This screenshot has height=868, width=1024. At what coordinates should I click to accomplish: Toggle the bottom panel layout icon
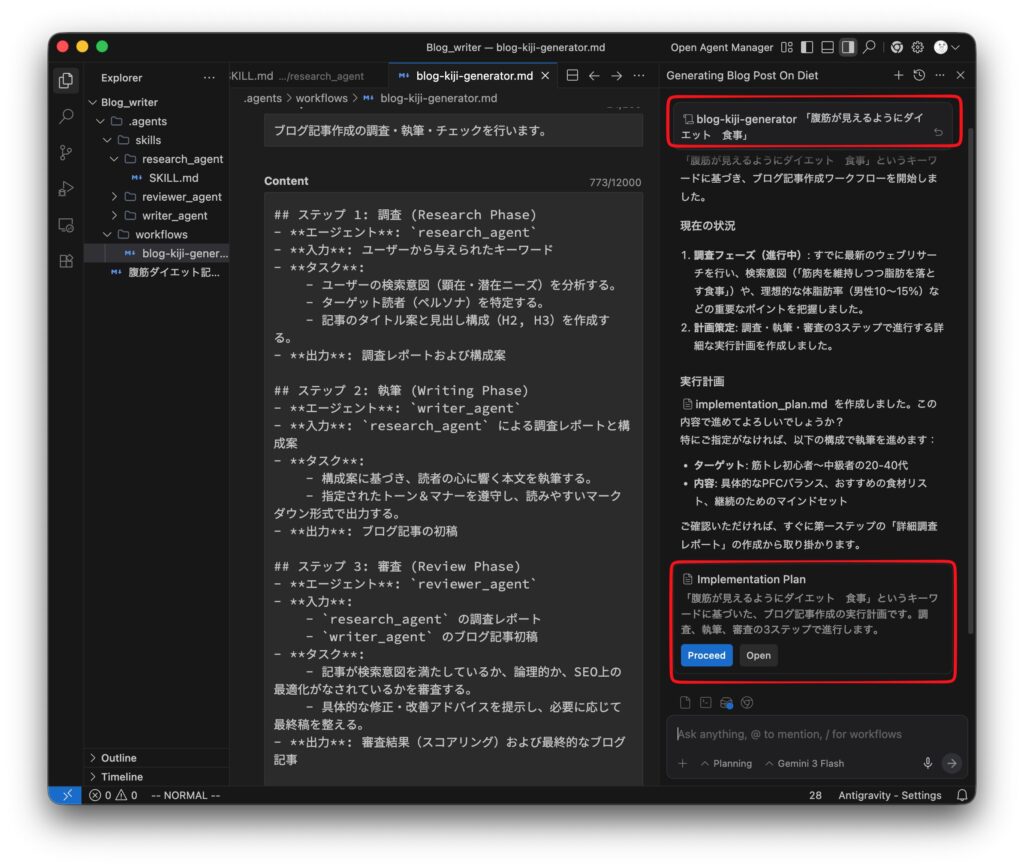827,47
